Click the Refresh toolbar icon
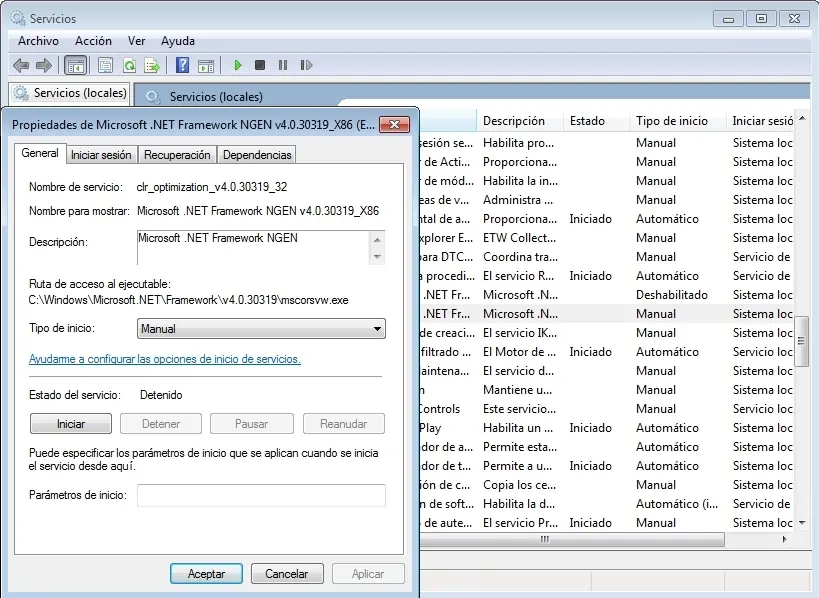 pyautogui.click(x=129, y=65)
